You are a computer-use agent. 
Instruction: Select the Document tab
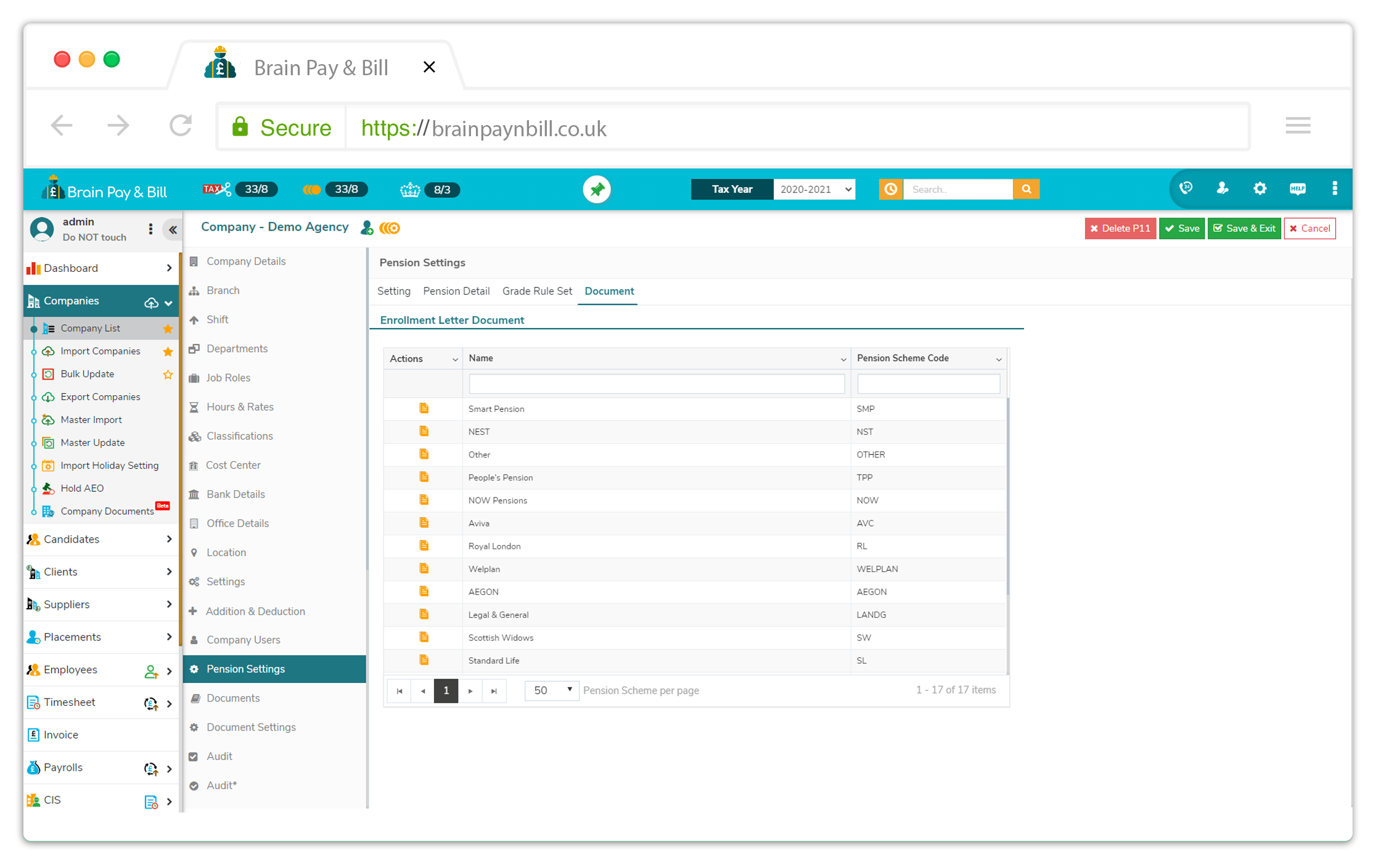[x=609, y=291]
